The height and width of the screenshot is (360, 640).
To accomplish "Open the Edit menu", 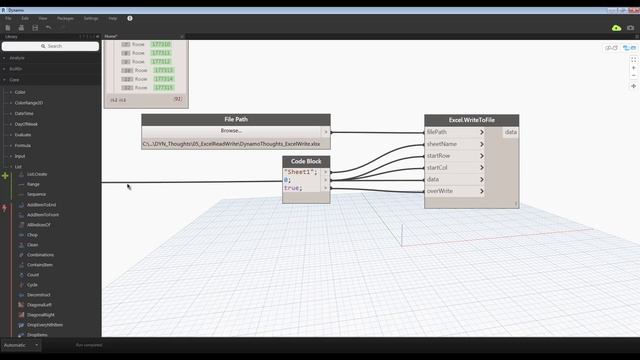I will tap(25, 18).
